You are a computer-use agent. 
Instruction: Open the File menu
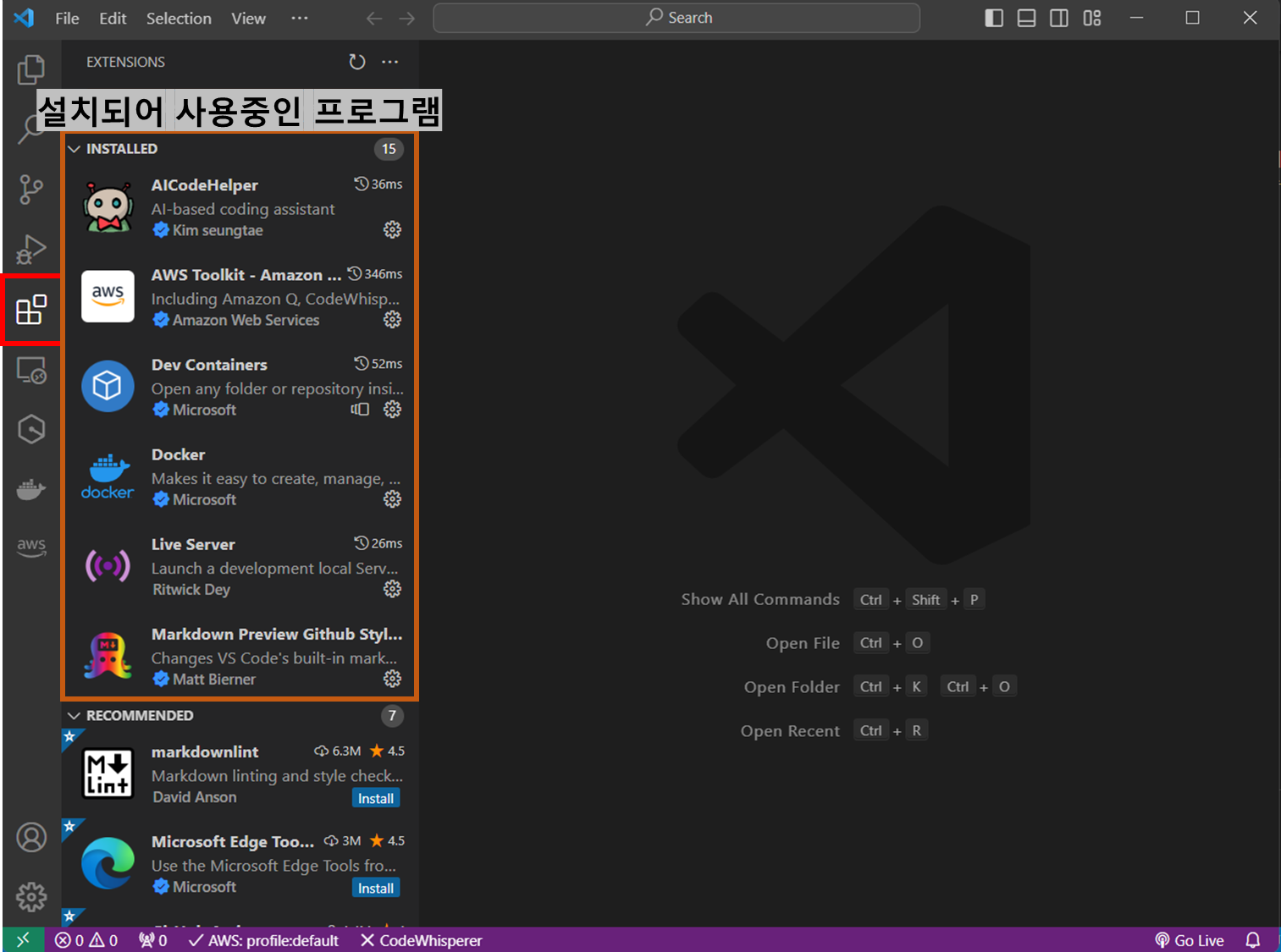click(x=67, y=18)
